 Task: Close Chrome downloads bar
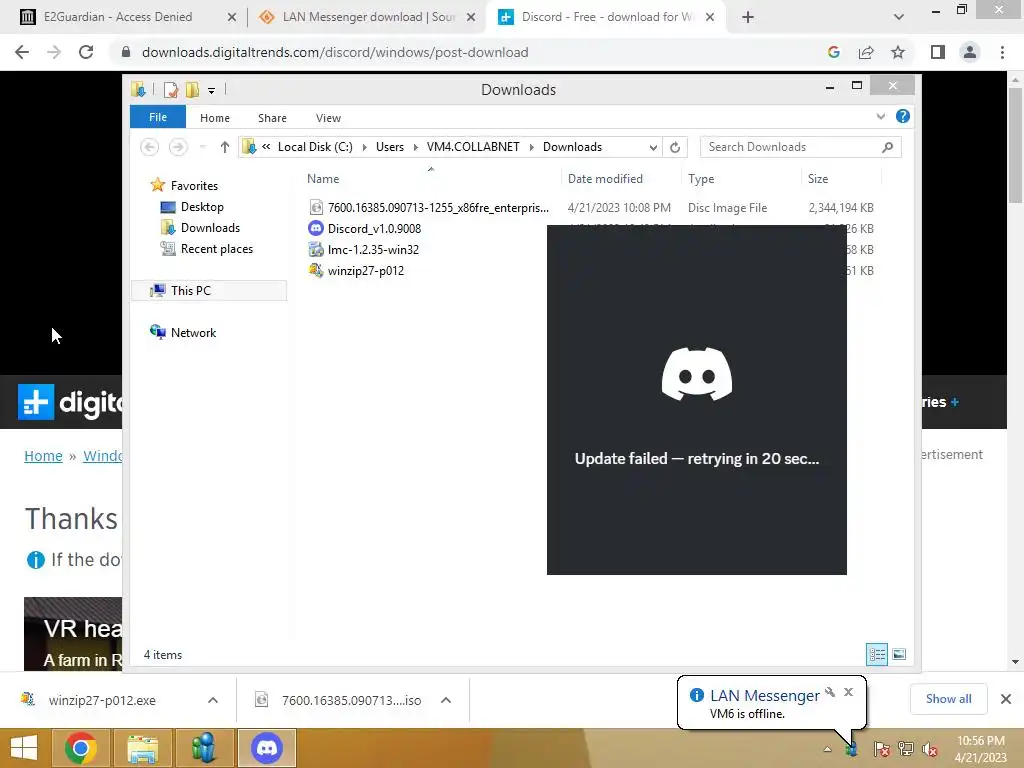pyautogui.click(x=1006, y=699)
